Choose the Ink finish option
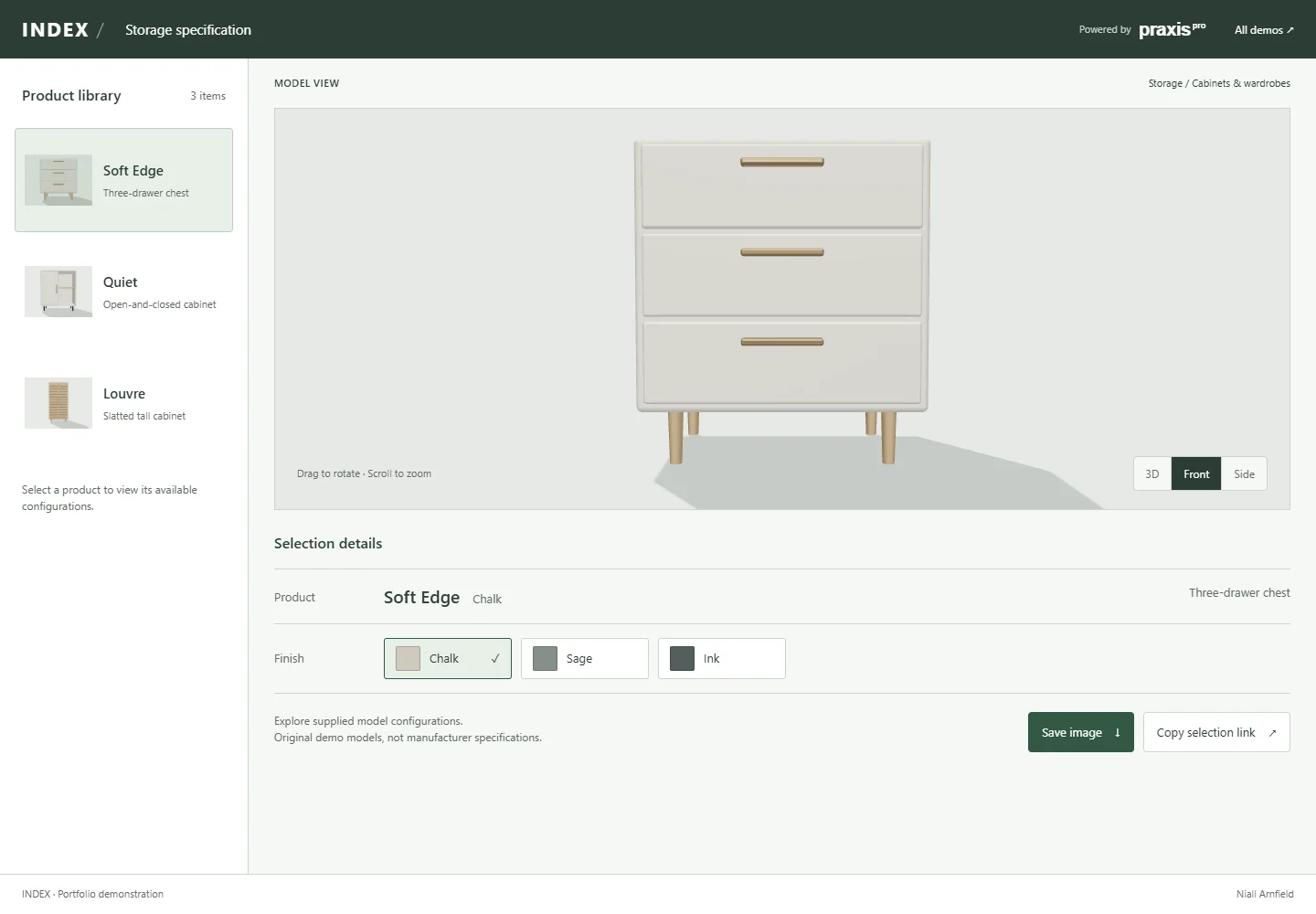1316x914 pixels. [722, 658]
